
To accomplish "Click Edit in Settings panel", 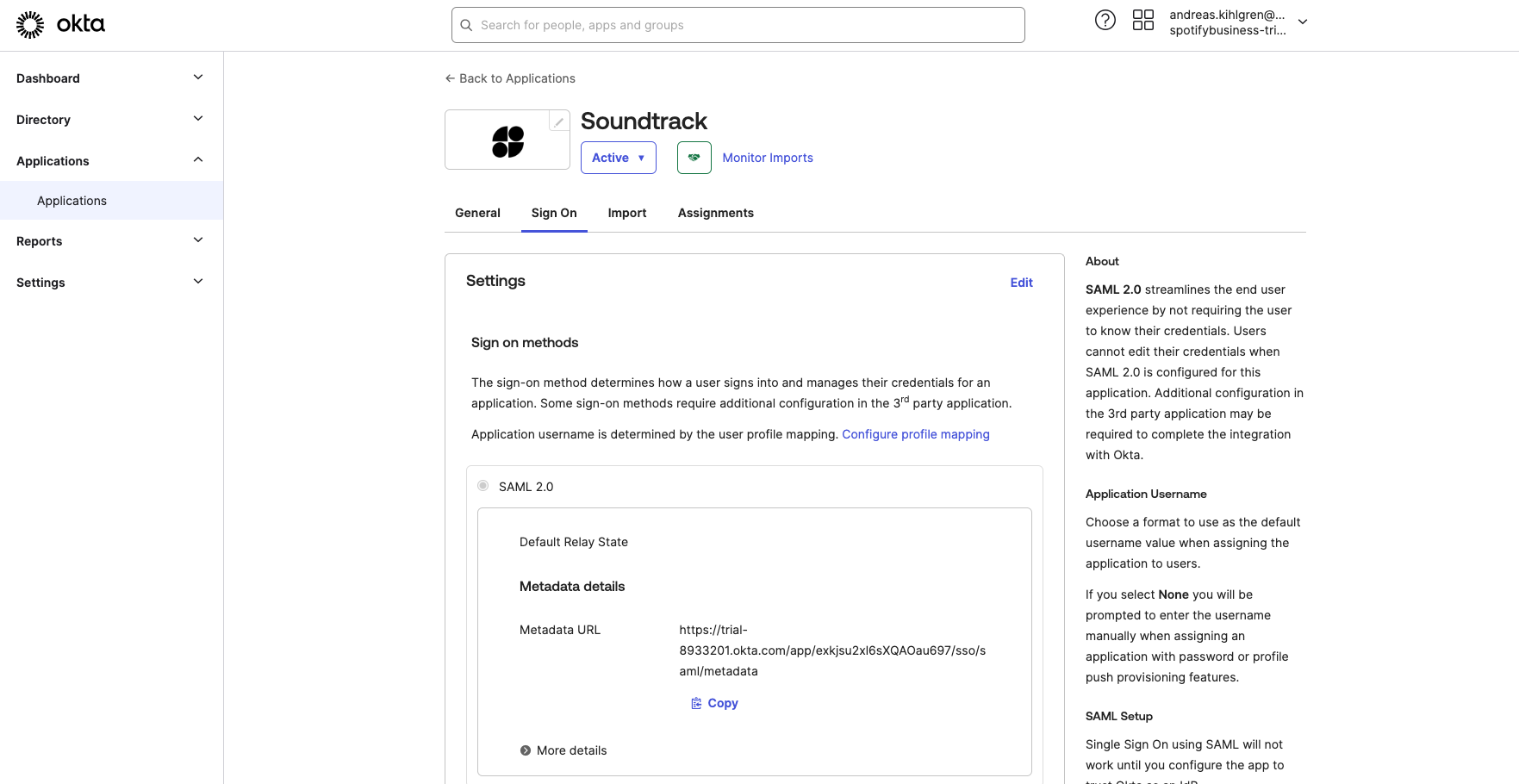I will pos(1022,283).
